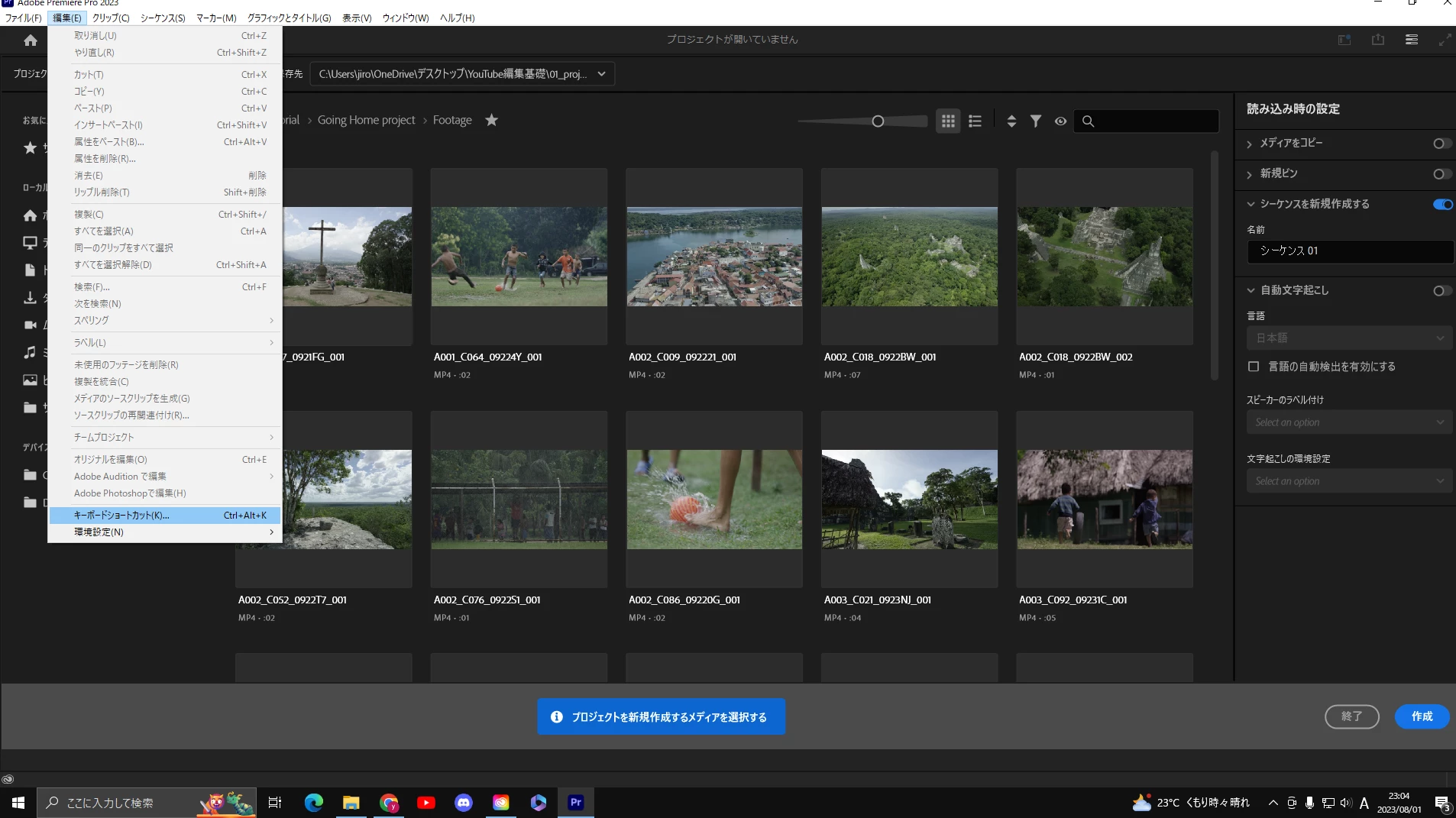Open クリップ(C) menu
1456x818 pixels.
click(111, 18)
